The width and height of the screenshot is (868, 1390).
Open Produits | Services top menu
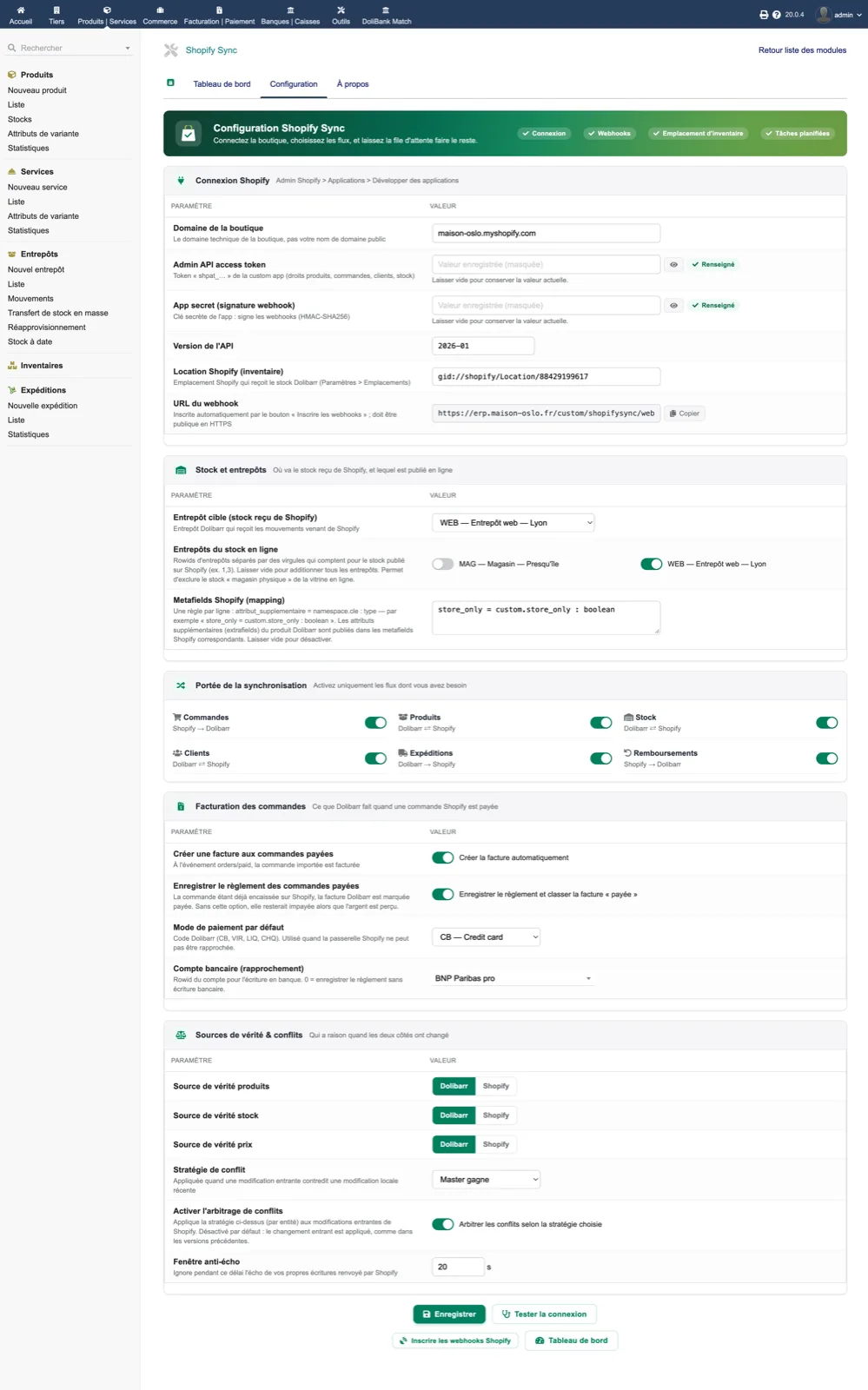107,16
